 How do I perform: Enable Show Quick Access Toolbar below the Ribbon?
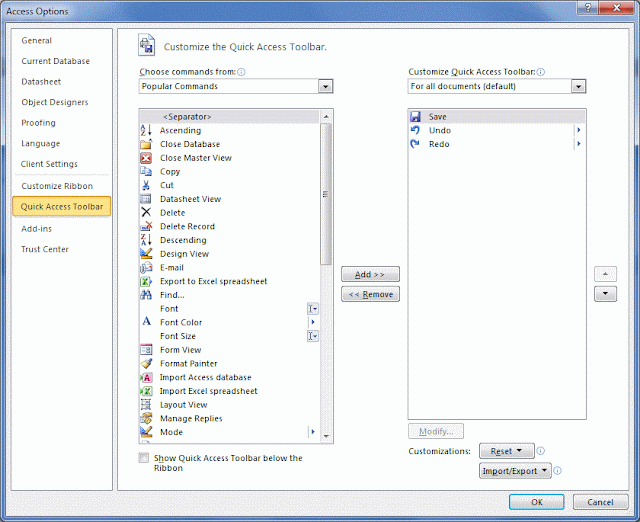pyautogui.click(x=144, y=458)
